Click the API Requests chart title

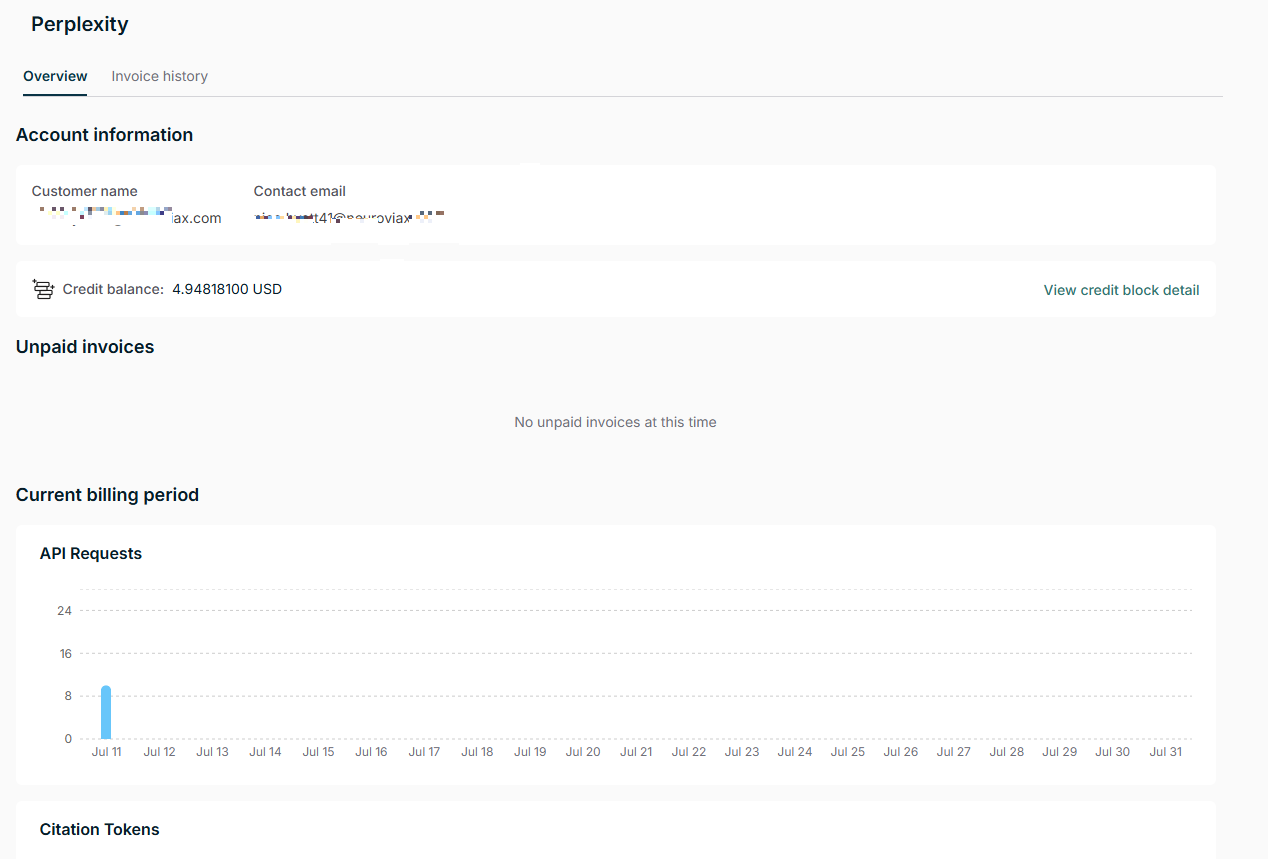(x=91, y=554)
